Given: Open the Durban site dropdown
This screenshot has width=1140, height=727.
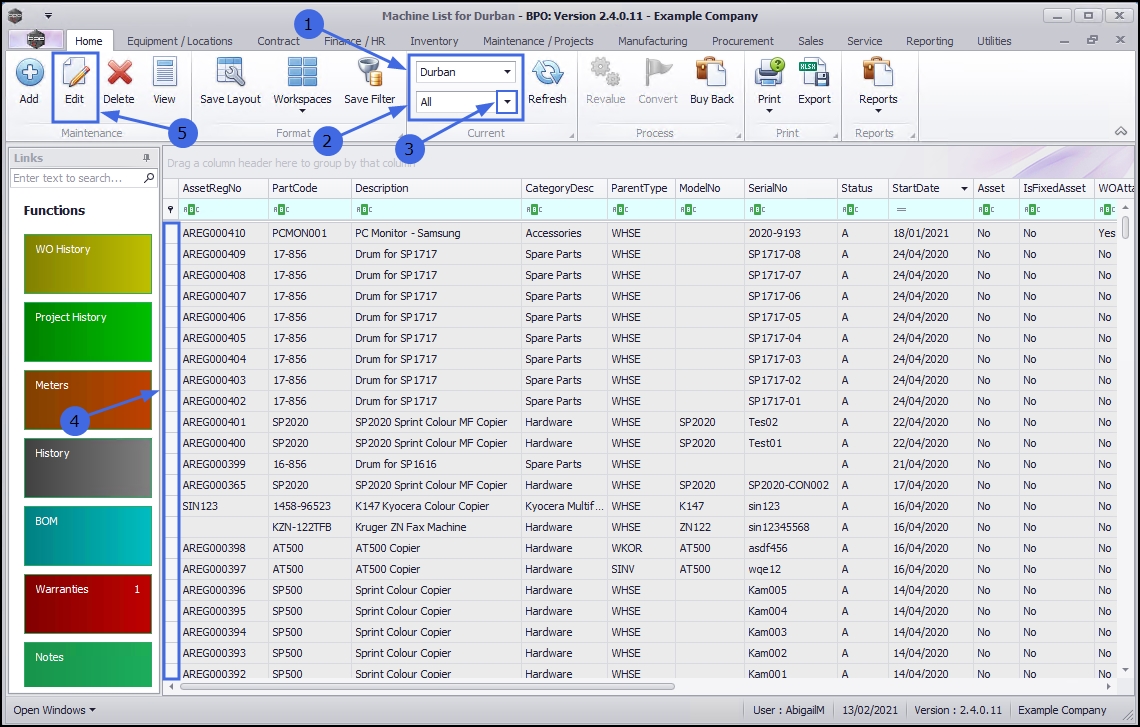Looking at the screenshot, I should pos(508,72).
